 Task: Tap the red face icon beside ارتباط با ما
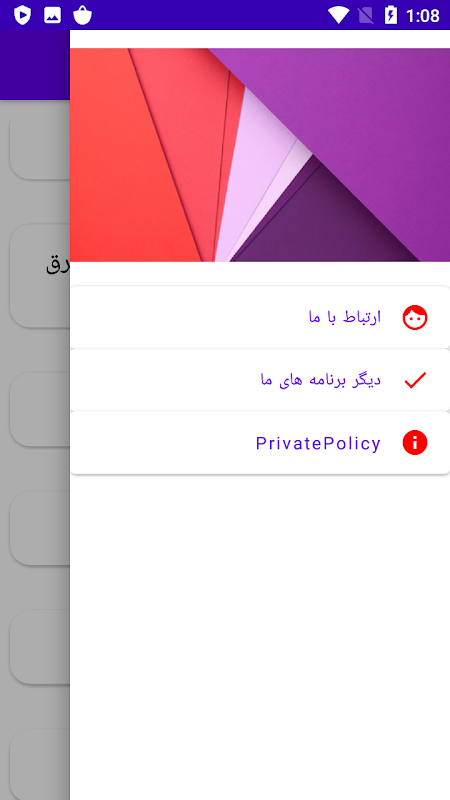coord(415,318)
